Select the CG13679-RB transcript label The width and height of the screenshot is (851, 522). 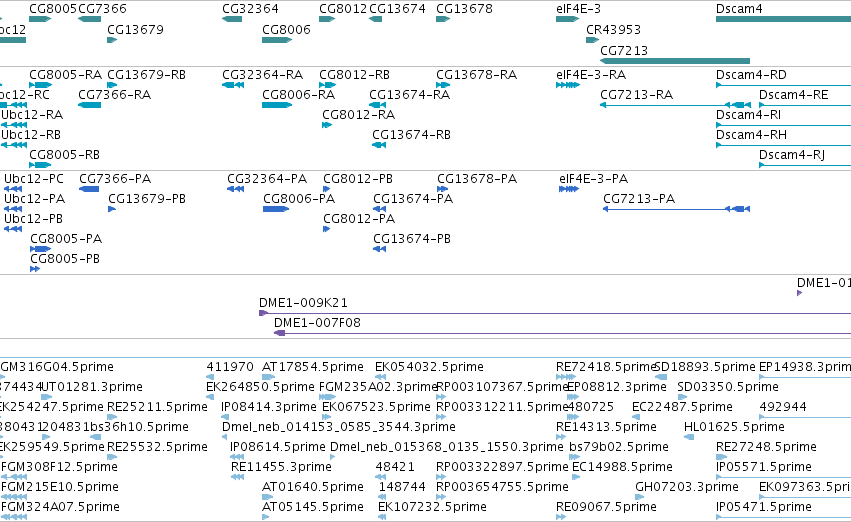[147, 74]
